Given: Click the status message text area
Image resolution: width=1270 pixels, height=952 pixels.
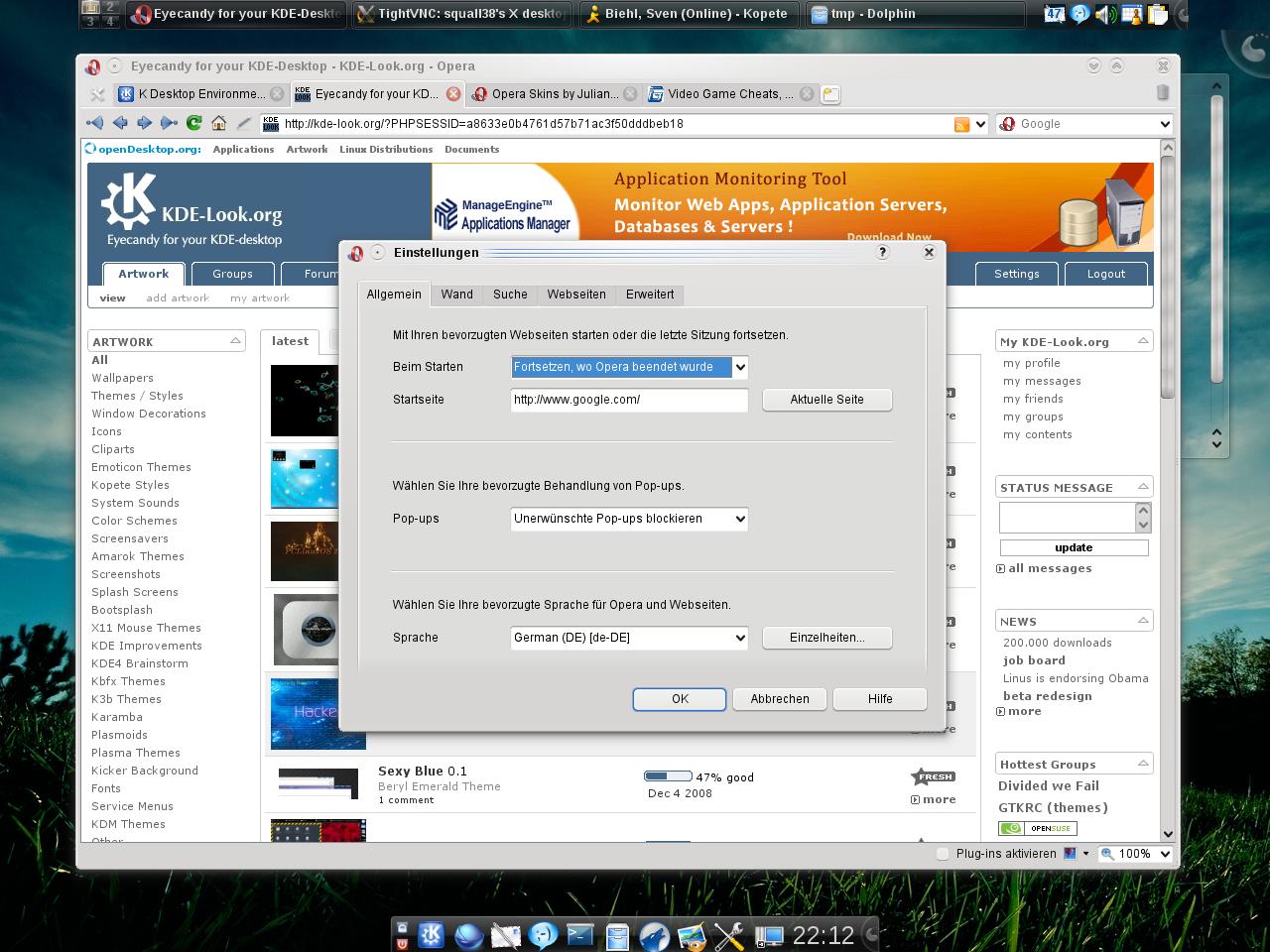Looking at the screenshot, I should pos(1067,518).
